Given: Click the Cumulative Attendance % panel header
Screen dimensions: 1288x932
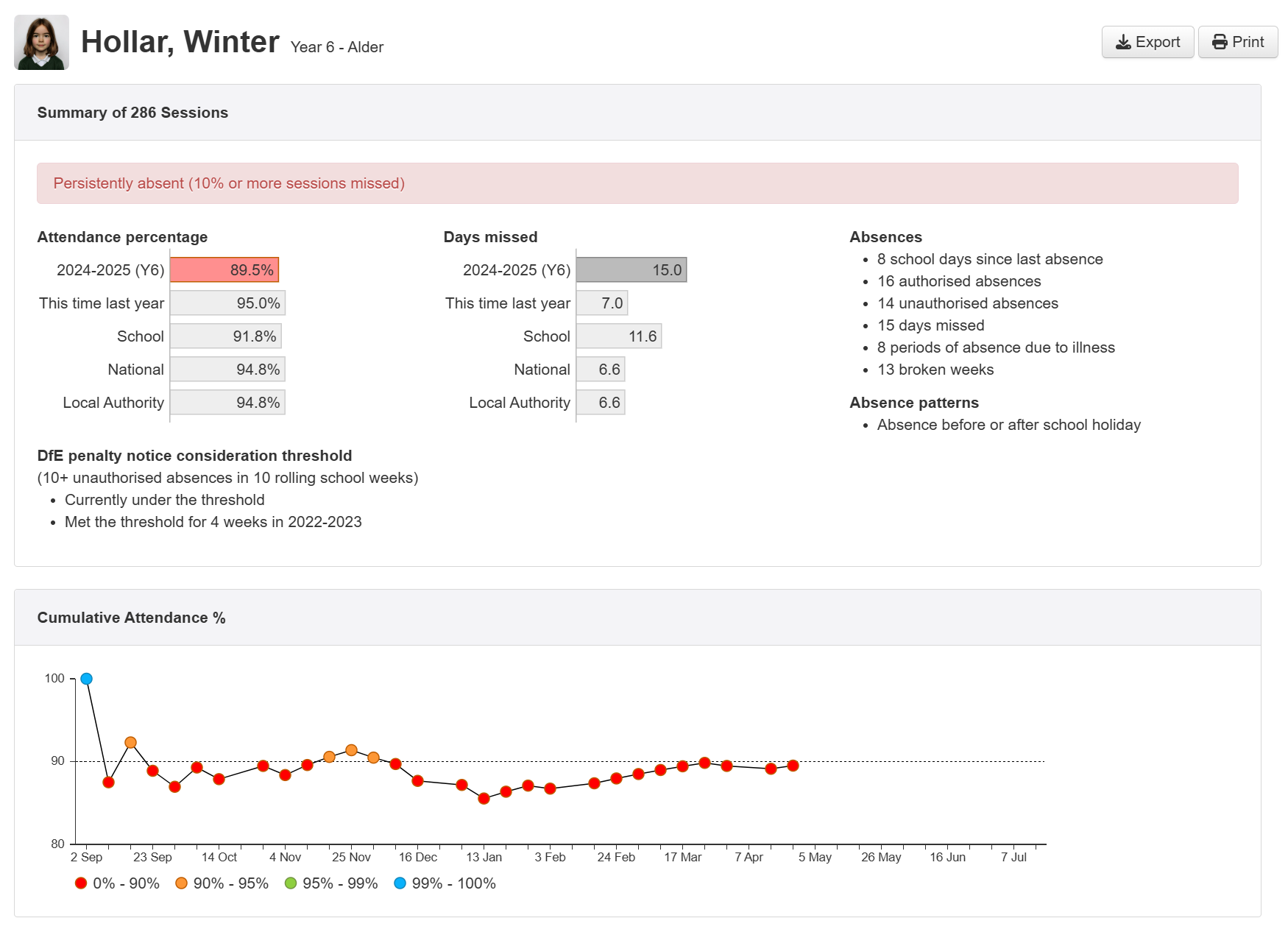Looking at the screenshot, I should click(131, 618).
